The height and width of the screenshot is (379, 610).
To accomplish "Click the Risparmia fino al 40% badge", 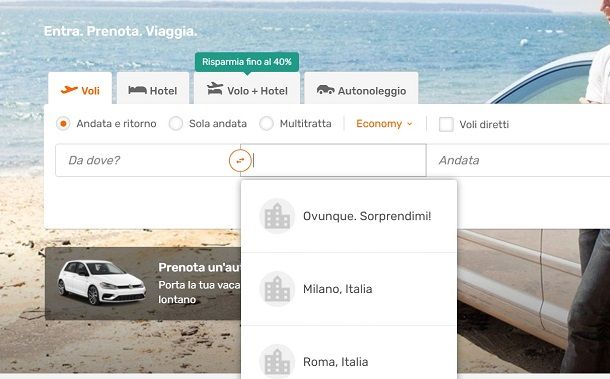I will pyautogui.click(x=247, y=62).
